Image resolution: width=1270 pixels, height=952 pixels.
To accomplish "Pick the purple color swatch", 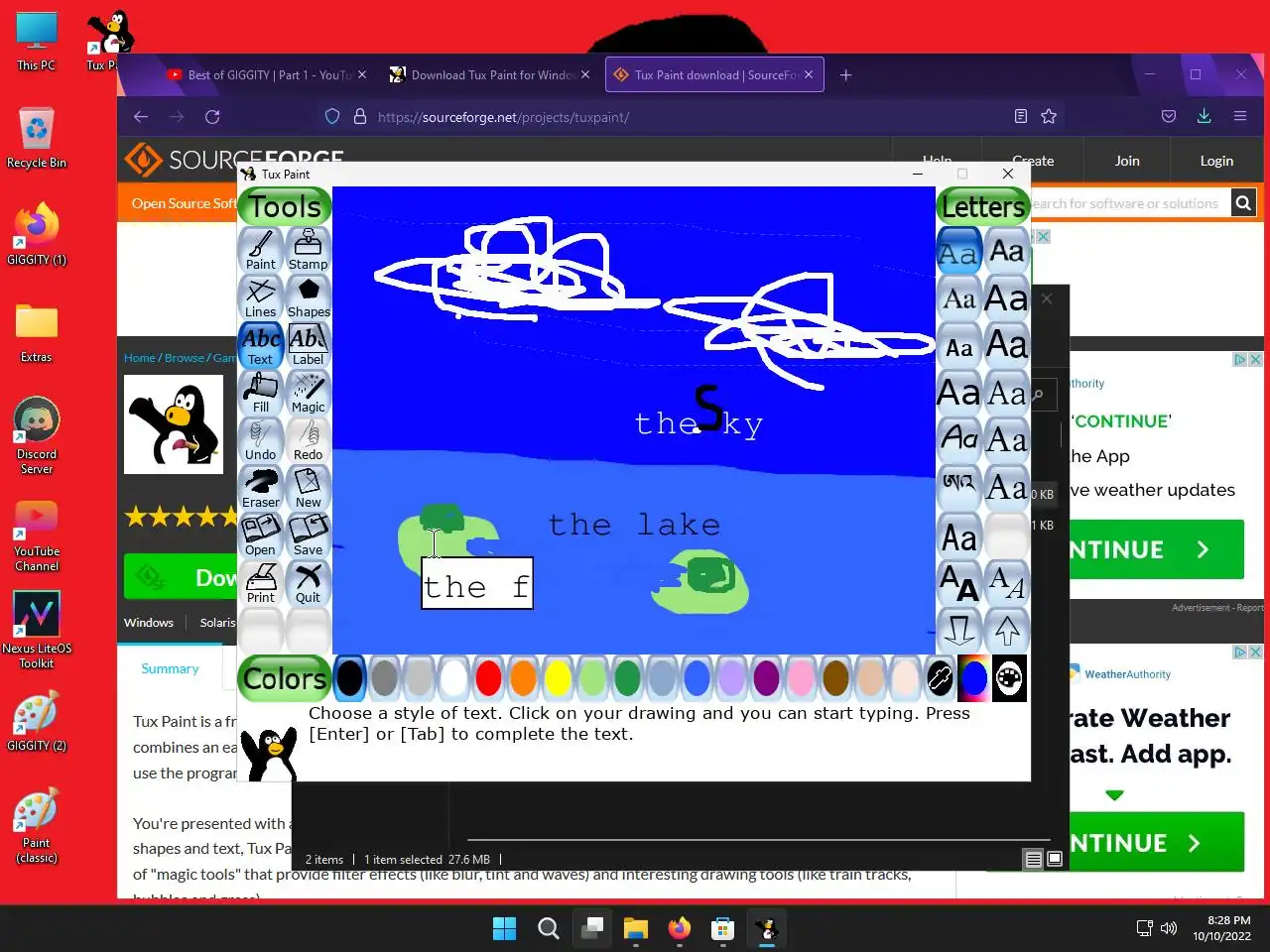I will 766,678.
